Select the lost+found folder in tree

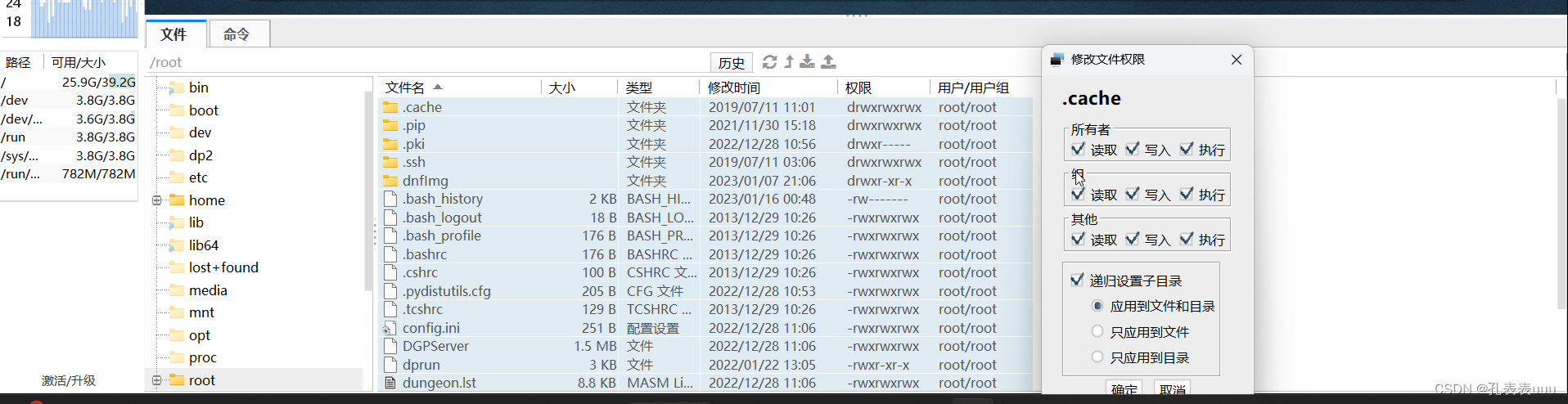(223, 267)
